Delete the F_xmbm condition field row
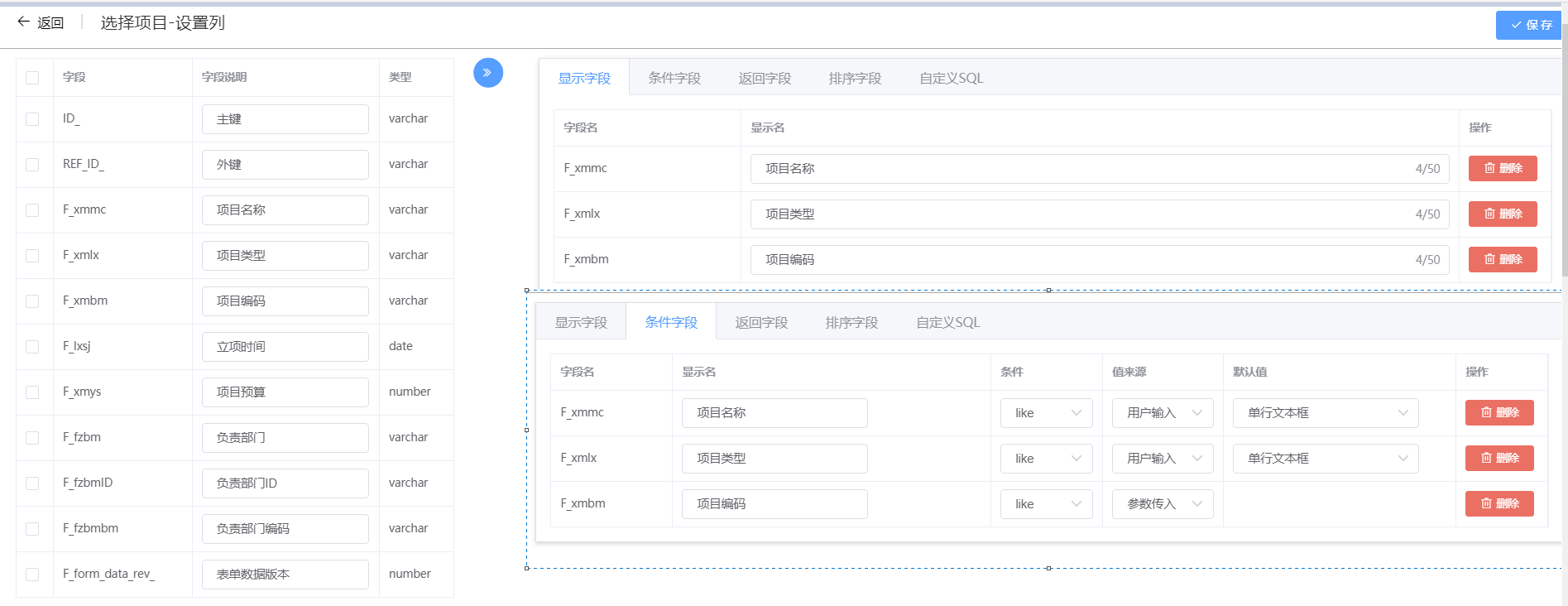The height and width of the screenshot is (606, 1568). pyautogui.click(x=1498, y=503)
